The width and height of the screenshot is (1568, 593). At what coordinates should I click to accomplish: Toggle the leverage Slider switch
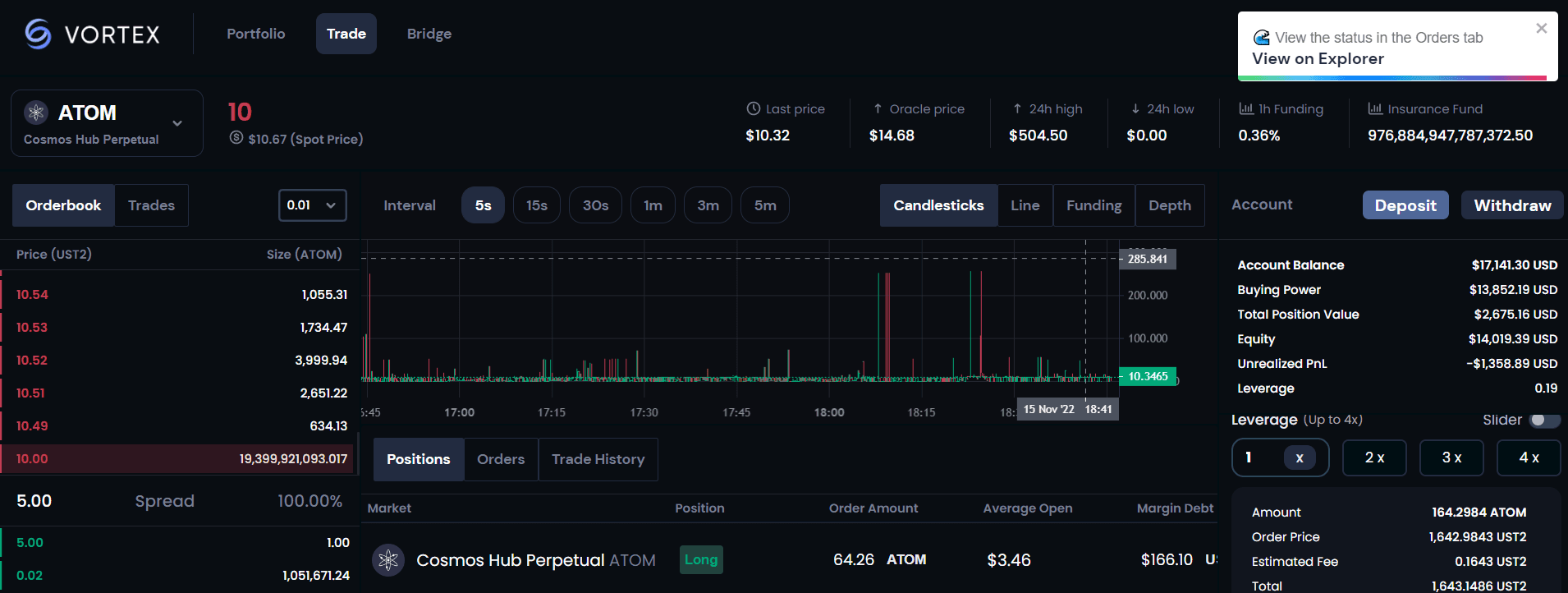pyautogui.click(x=1544, y=421)
